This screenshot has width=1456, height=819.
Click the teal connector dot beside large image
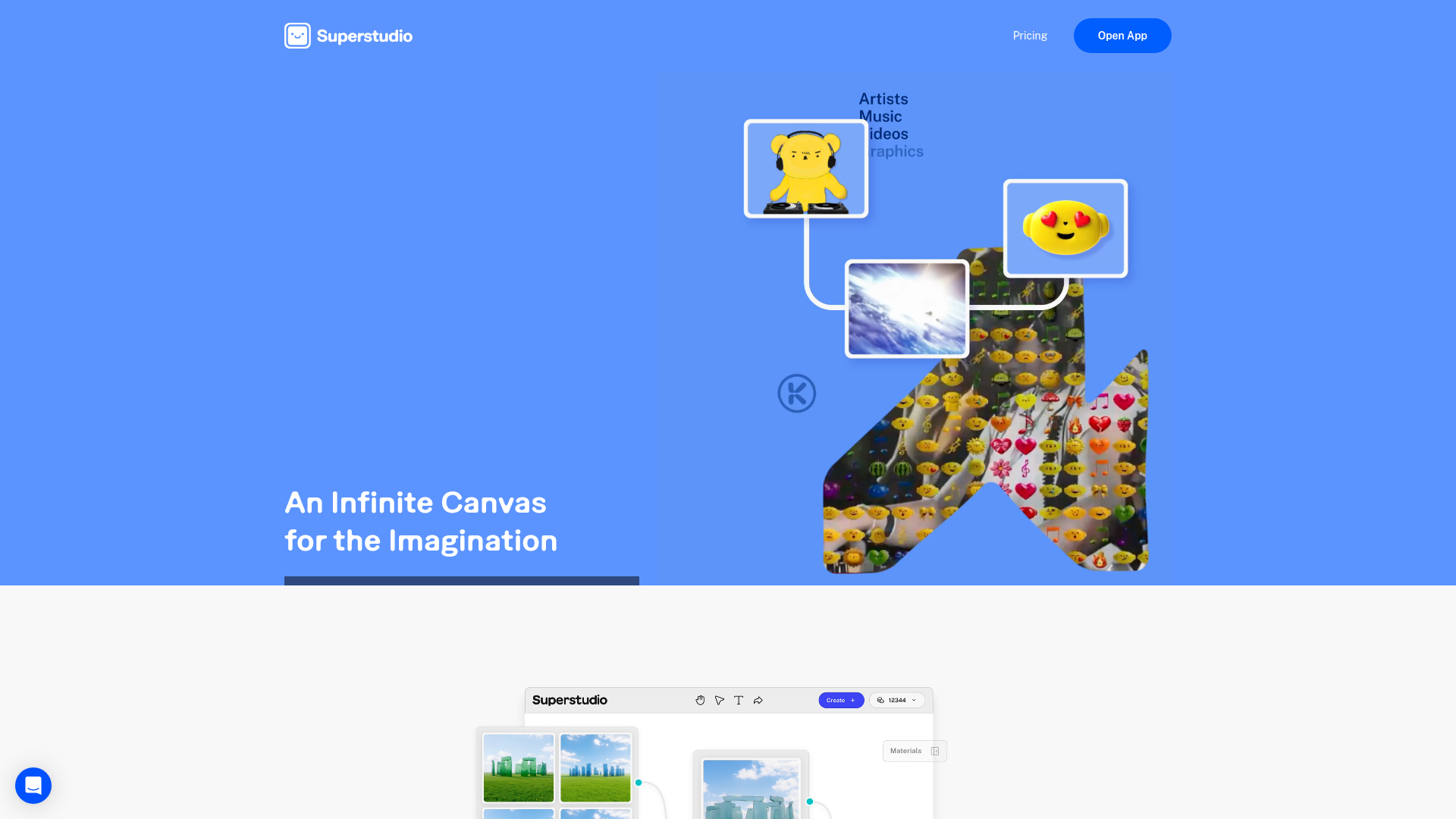pyautogui.click(x=810, y=802)
